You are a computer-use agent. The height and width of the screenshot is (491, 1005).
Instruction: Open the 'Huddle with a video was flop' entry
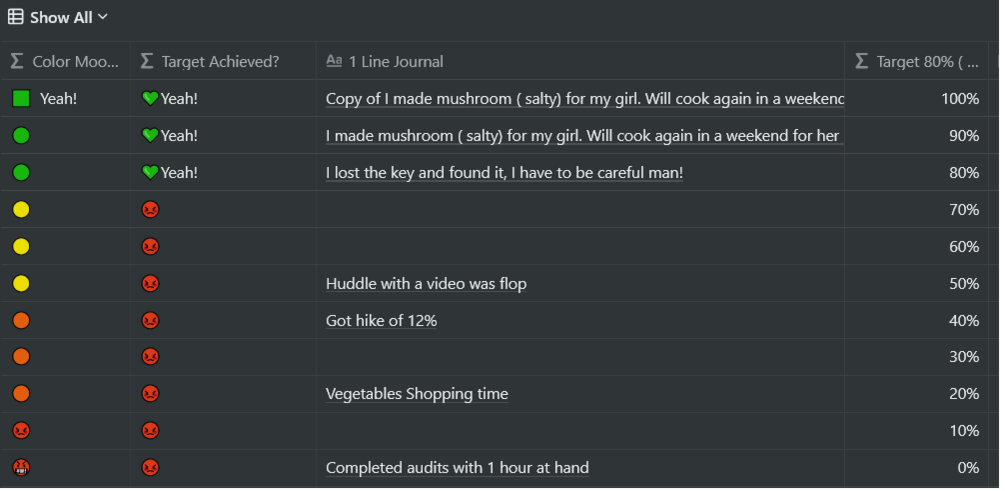426,284
